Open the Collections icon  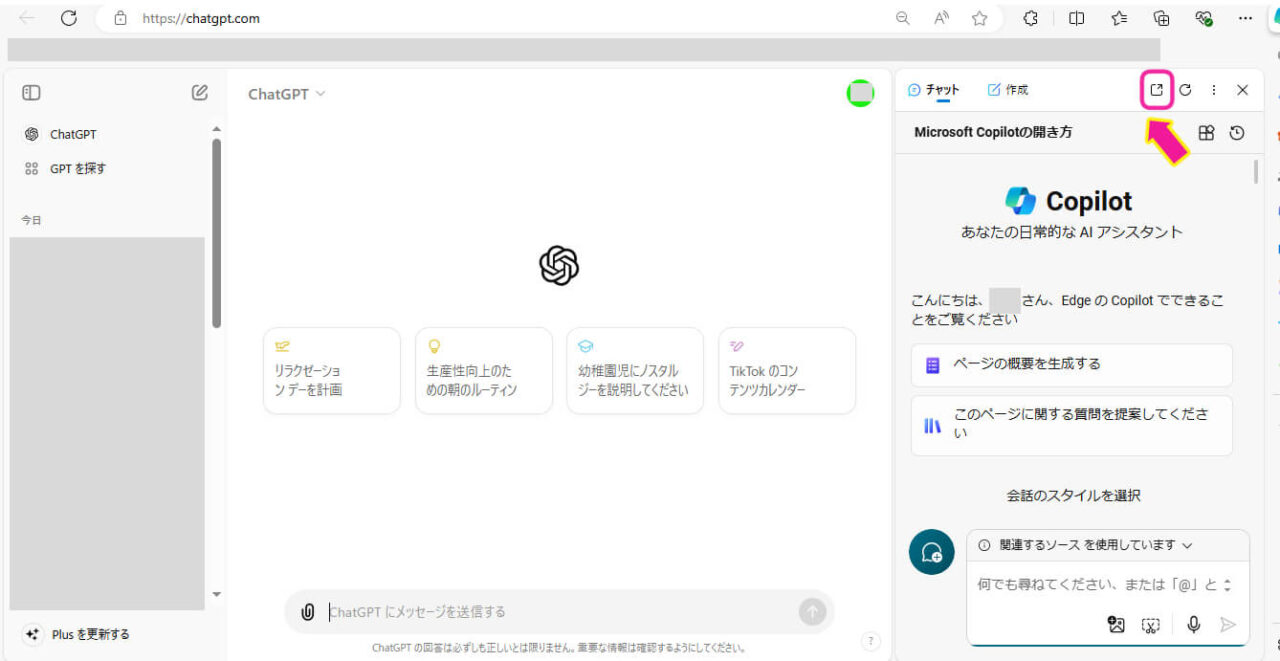(1162, 18)
